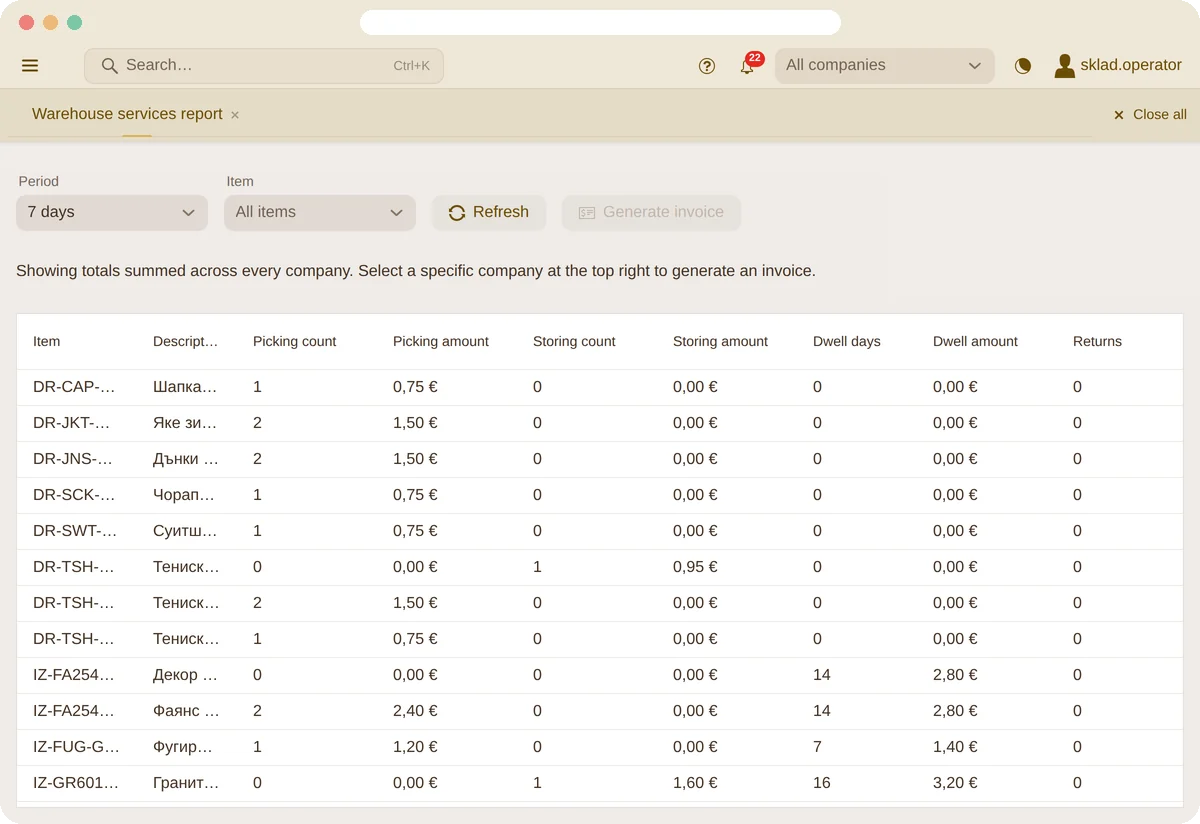
Task: Open notifications bell with 22 badge
Action: click(747, 66)
